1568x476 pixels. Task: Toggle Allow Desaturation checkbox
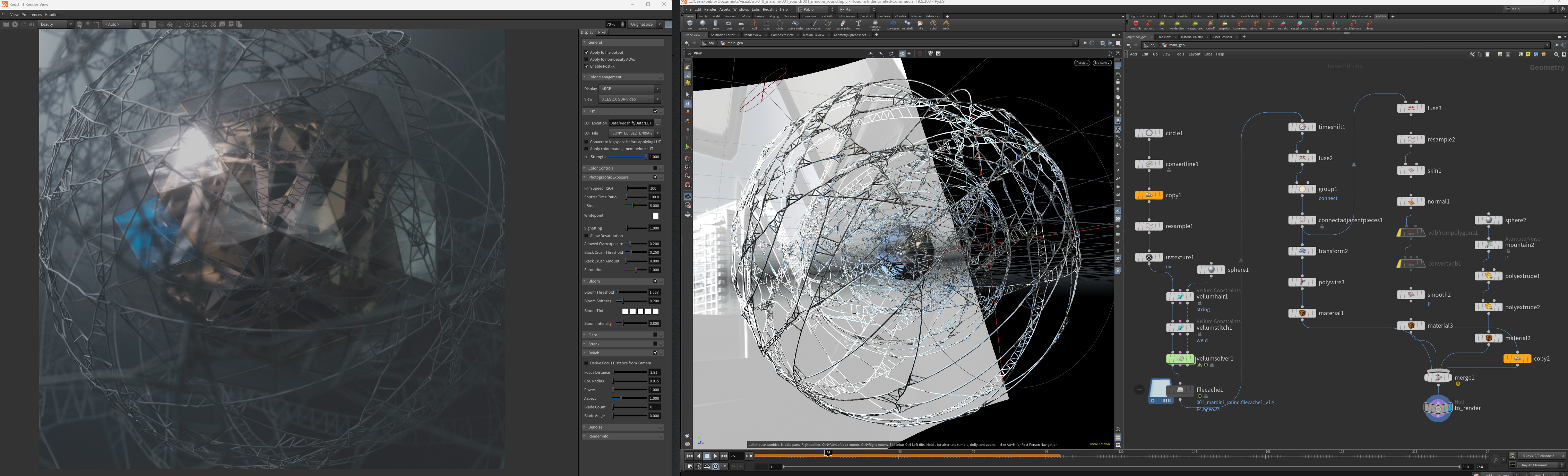pos(587,235)
